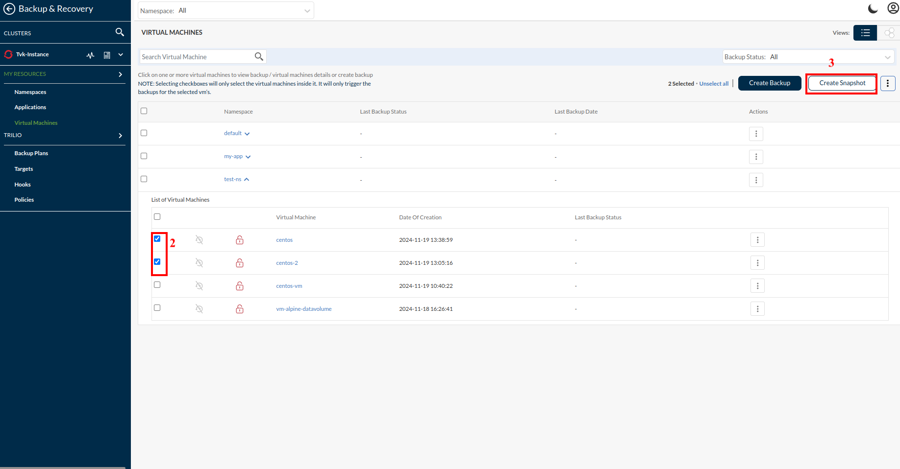
Task: Click the lock icon on the centos-2 row
Action: [239, 263]
